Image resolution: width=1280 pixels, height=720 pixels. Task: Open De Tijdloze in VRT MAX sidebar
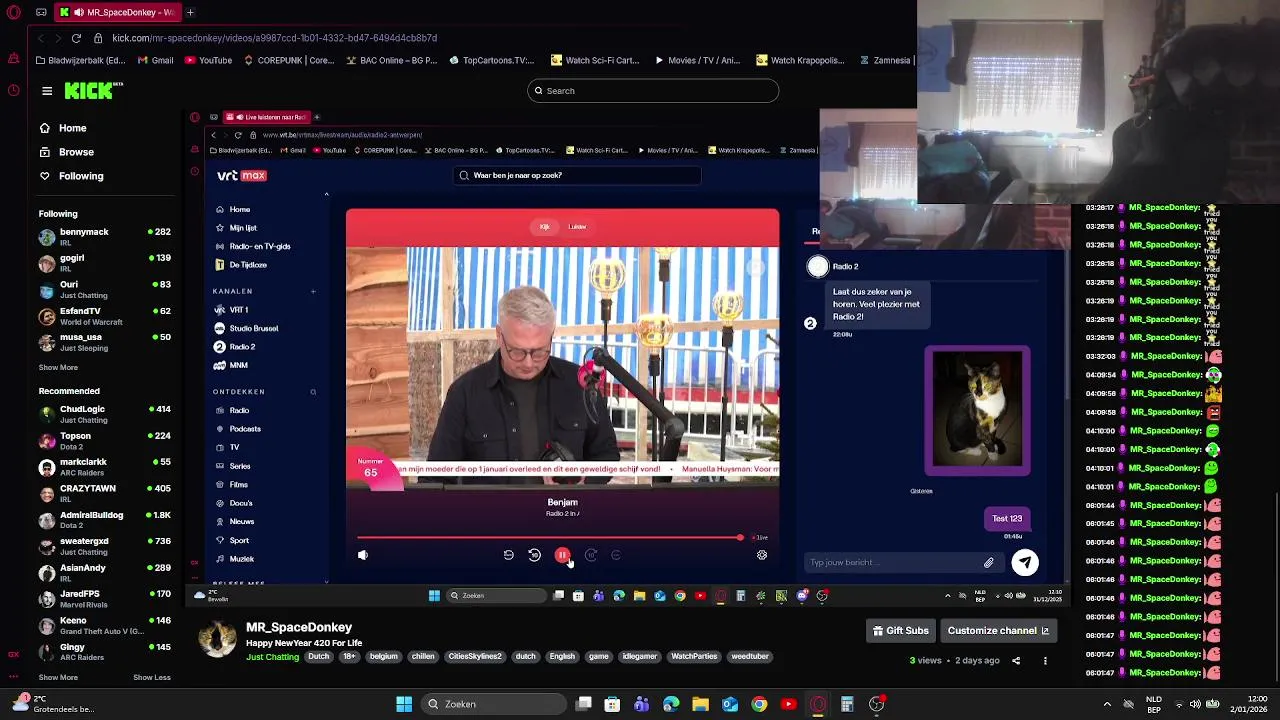coord(248,265)
